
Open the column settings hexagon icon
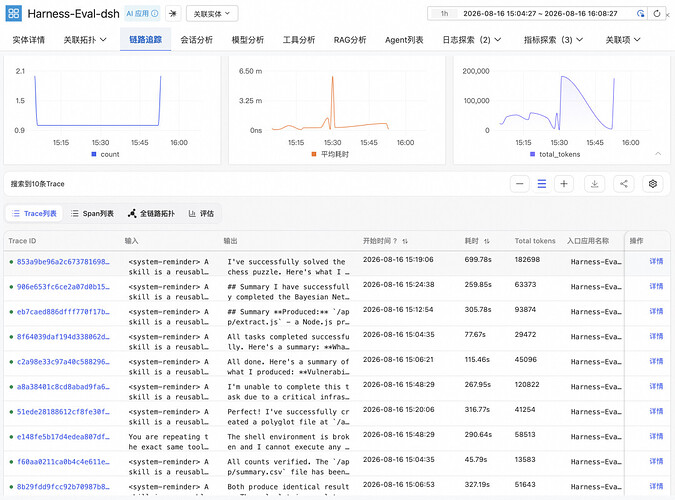pos(653,184)
